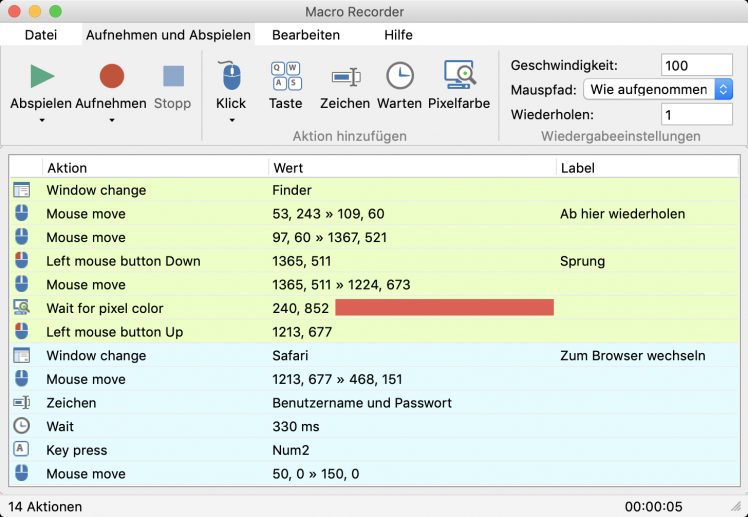
Task: Select the Window change Safari row
Action: 290,356
